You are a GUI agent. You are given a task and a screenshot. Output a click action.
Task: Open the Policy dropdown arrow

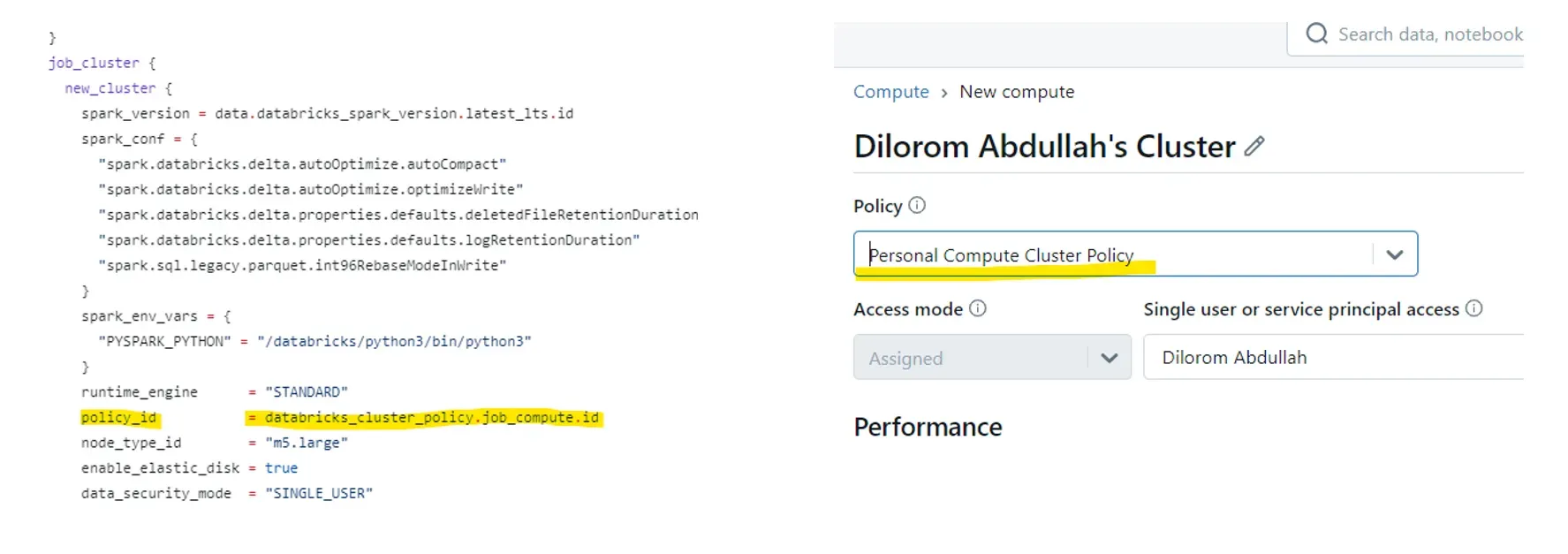(x=1395, y=254)
